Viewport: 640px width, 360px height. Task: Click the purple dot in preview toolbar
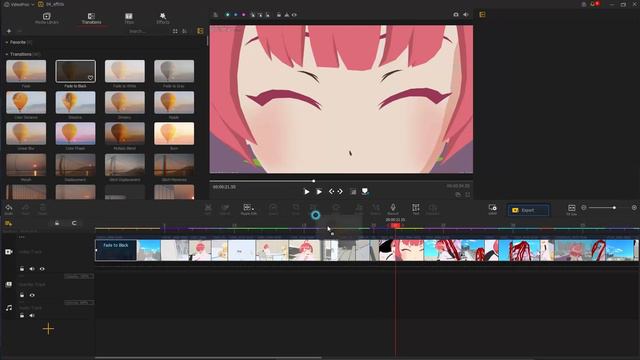244,15
